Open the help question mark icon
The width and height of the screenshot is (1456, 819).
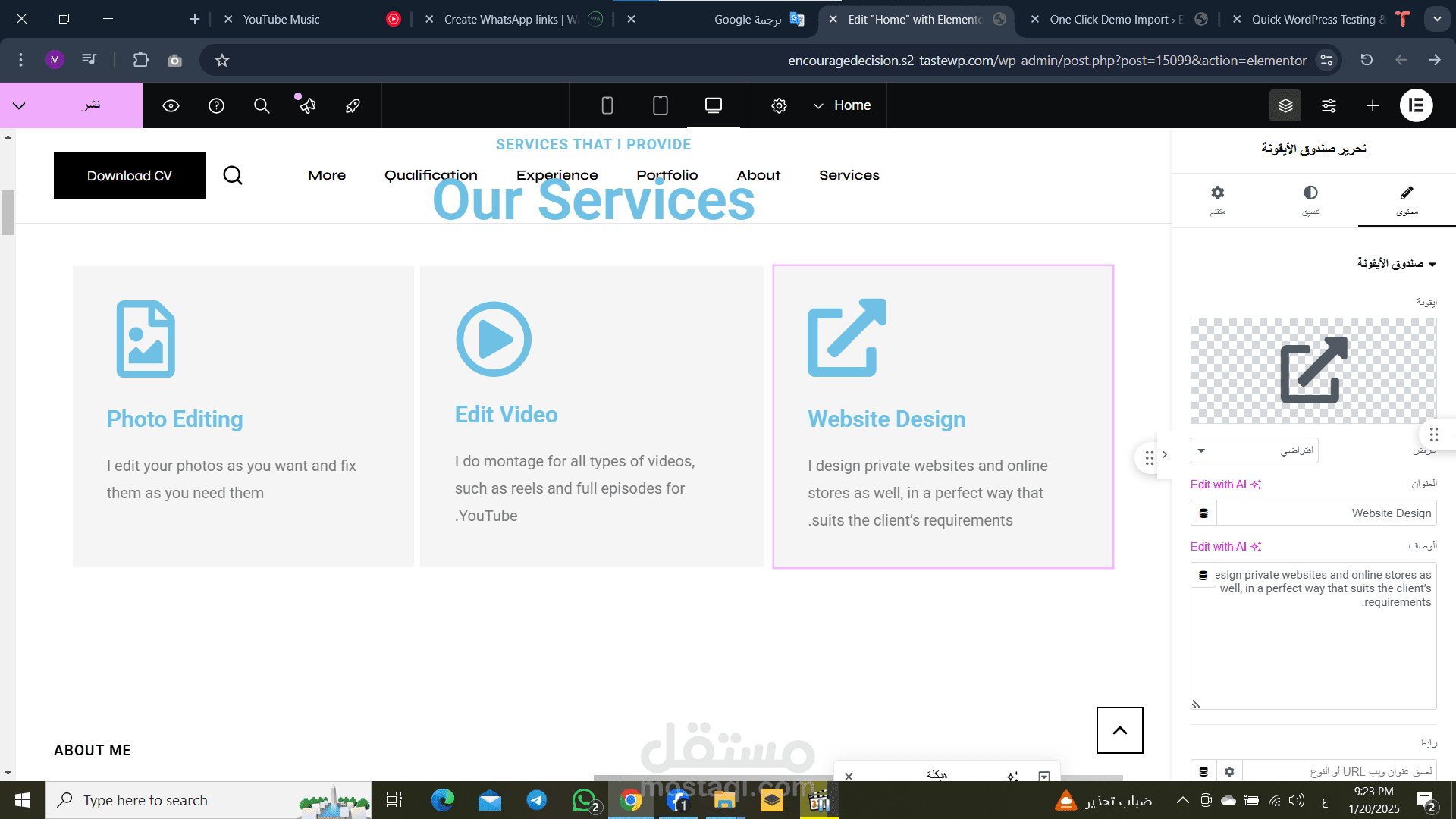(216, 105)
